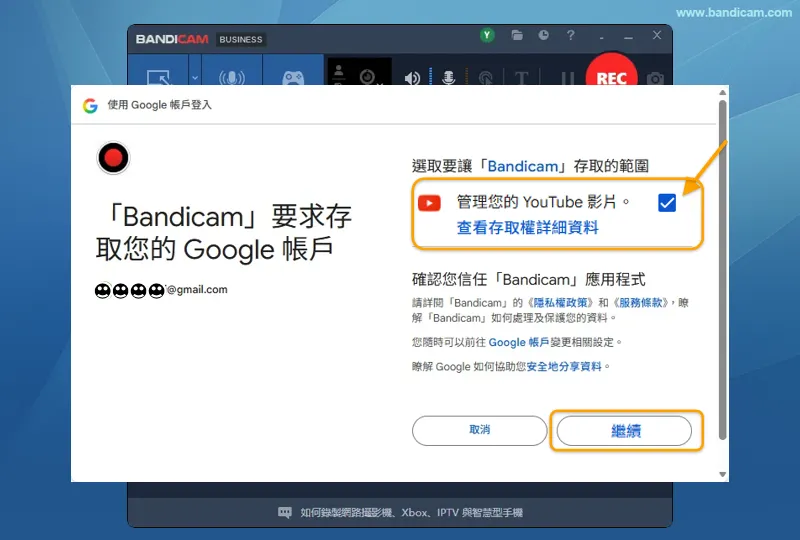Click the camera screenshot icon in Bandicam
Image resolution: width=800 pixels, height=540 pixels.
(x=656, y=78)
